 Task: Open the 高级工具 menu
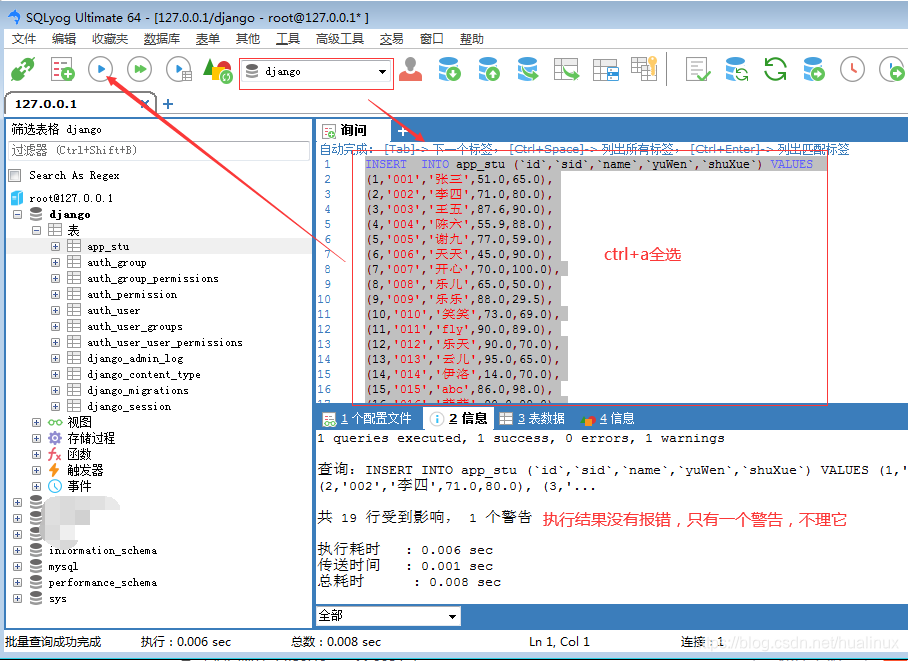[x=339, y=39]
